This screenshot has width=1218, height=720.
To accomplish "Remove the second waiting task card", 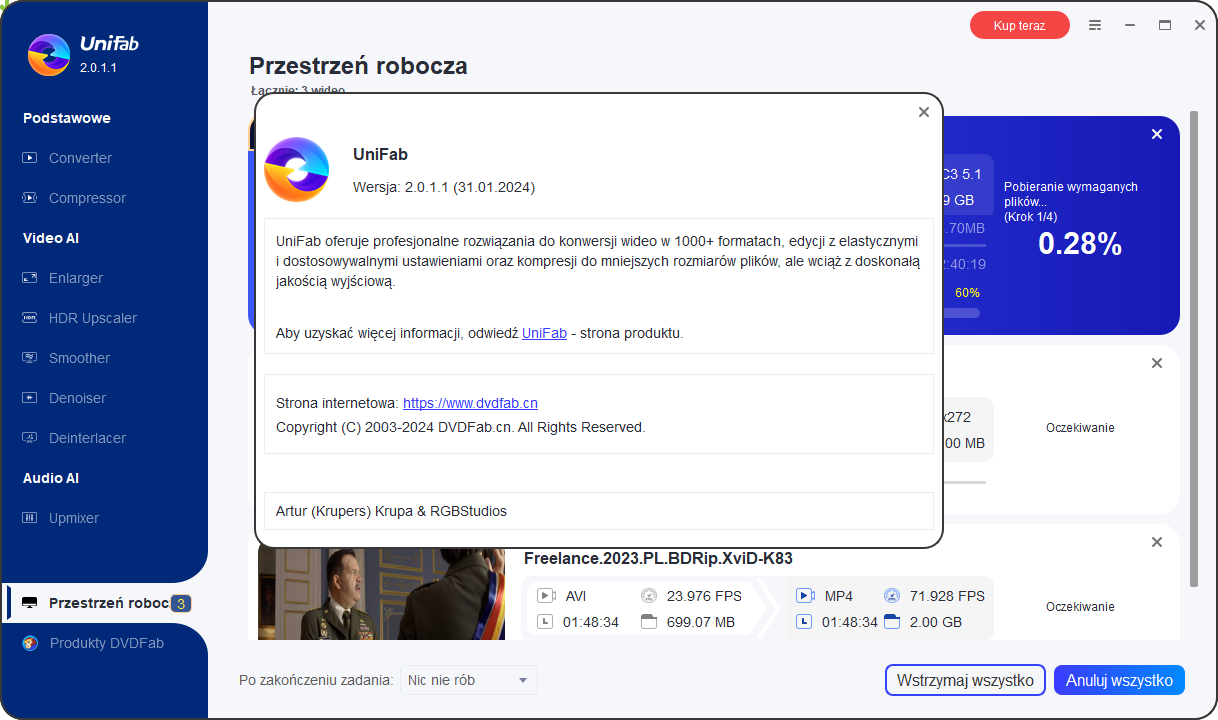I will click(x=1157, y=363).
